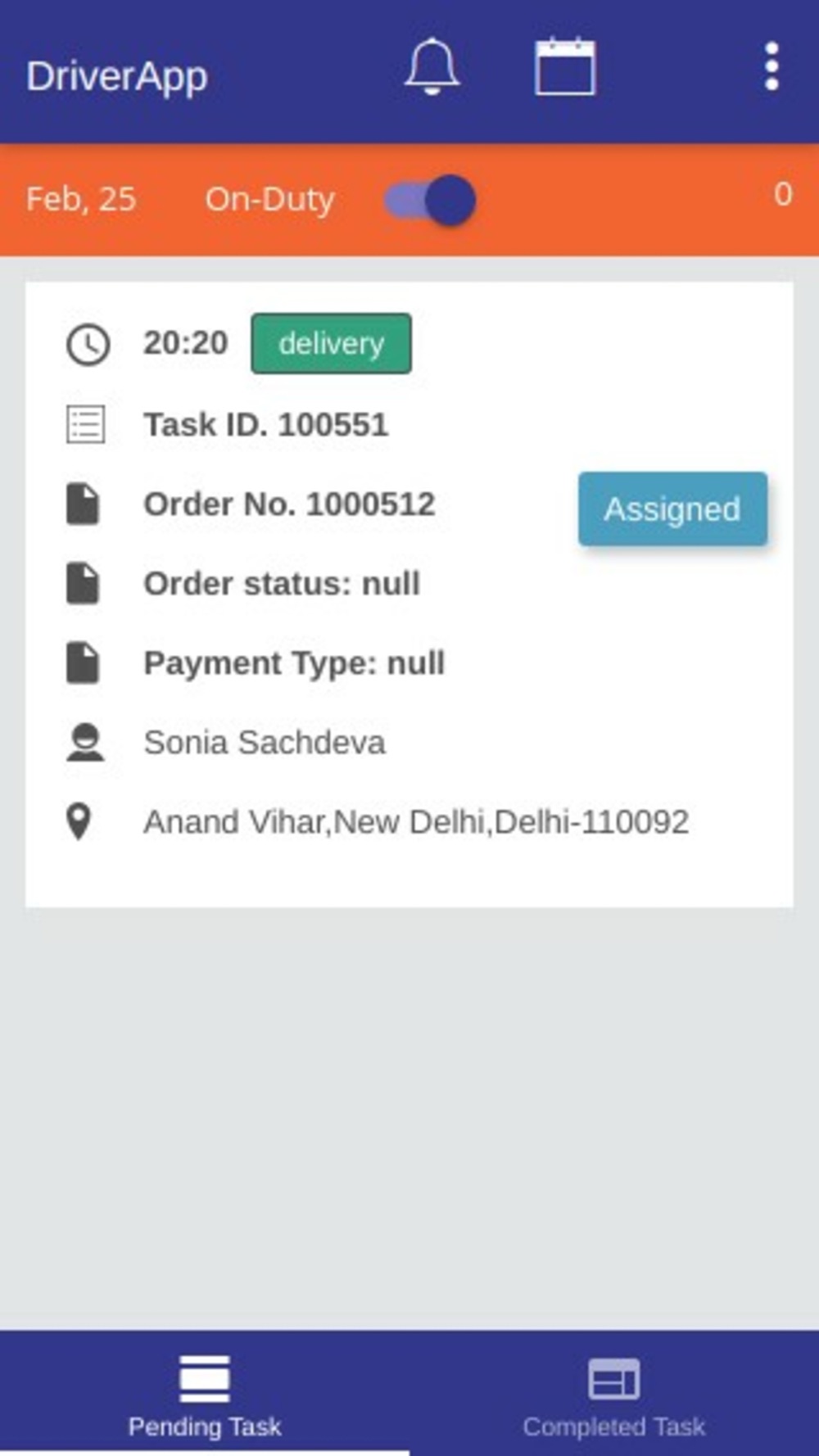
Task: Click the Feb, 25 date label
Action: 81,199
